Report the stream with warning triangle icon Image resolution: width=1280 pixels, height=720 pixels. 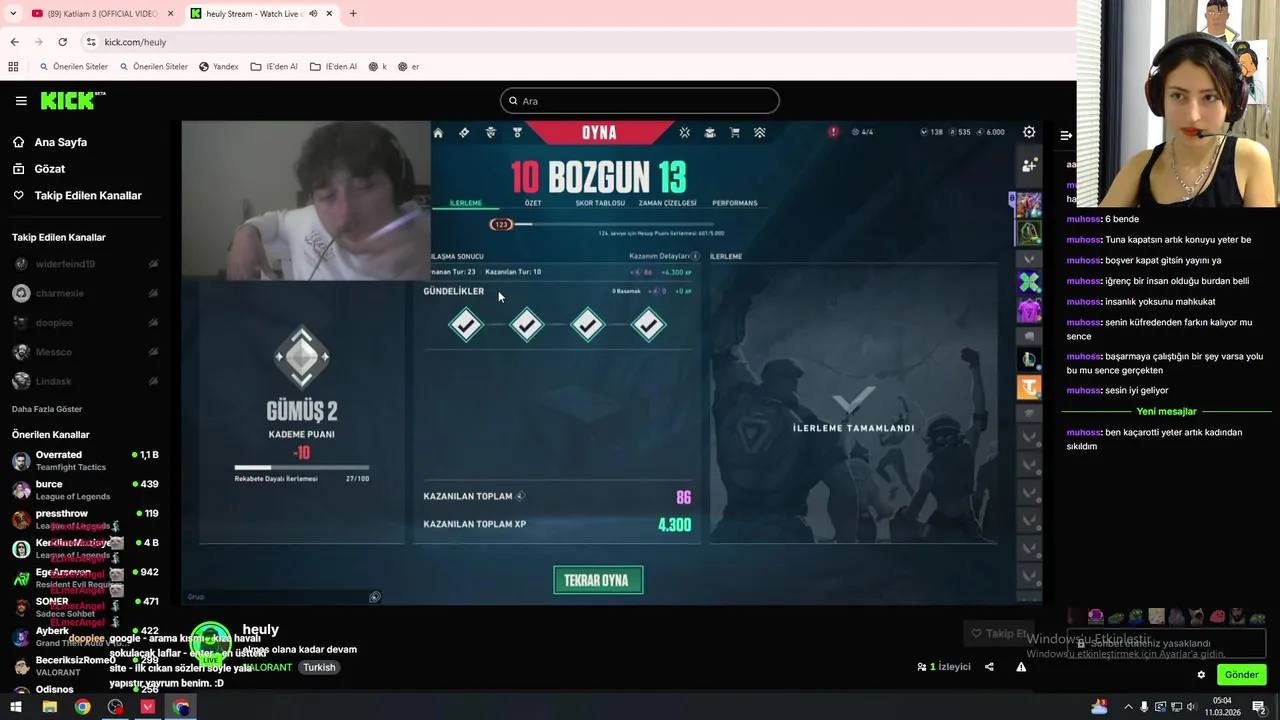(x=1021, y=667)
